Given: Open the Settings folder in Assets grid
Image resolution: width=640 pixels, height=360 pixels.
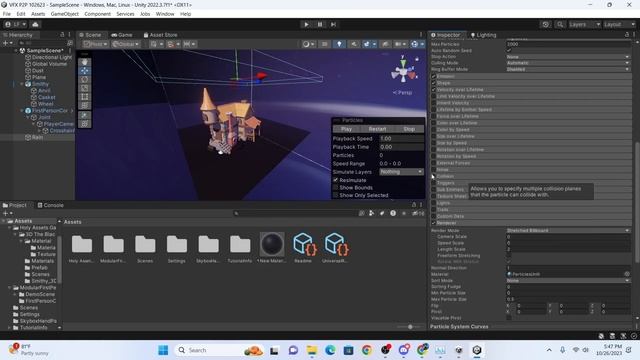Looking at the screenshot, I should click(177, 248).
